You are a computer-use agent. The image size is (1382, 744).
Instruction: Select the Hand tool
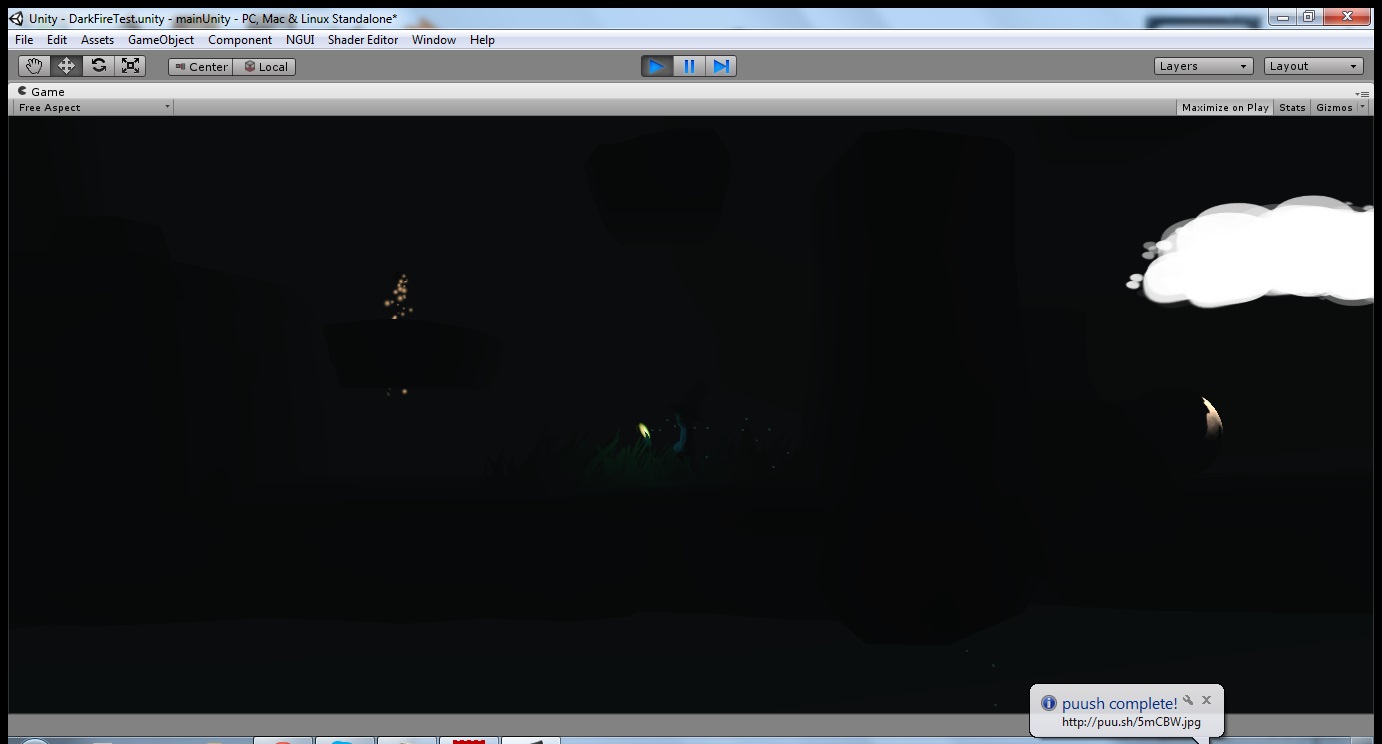tap(34, 66)
